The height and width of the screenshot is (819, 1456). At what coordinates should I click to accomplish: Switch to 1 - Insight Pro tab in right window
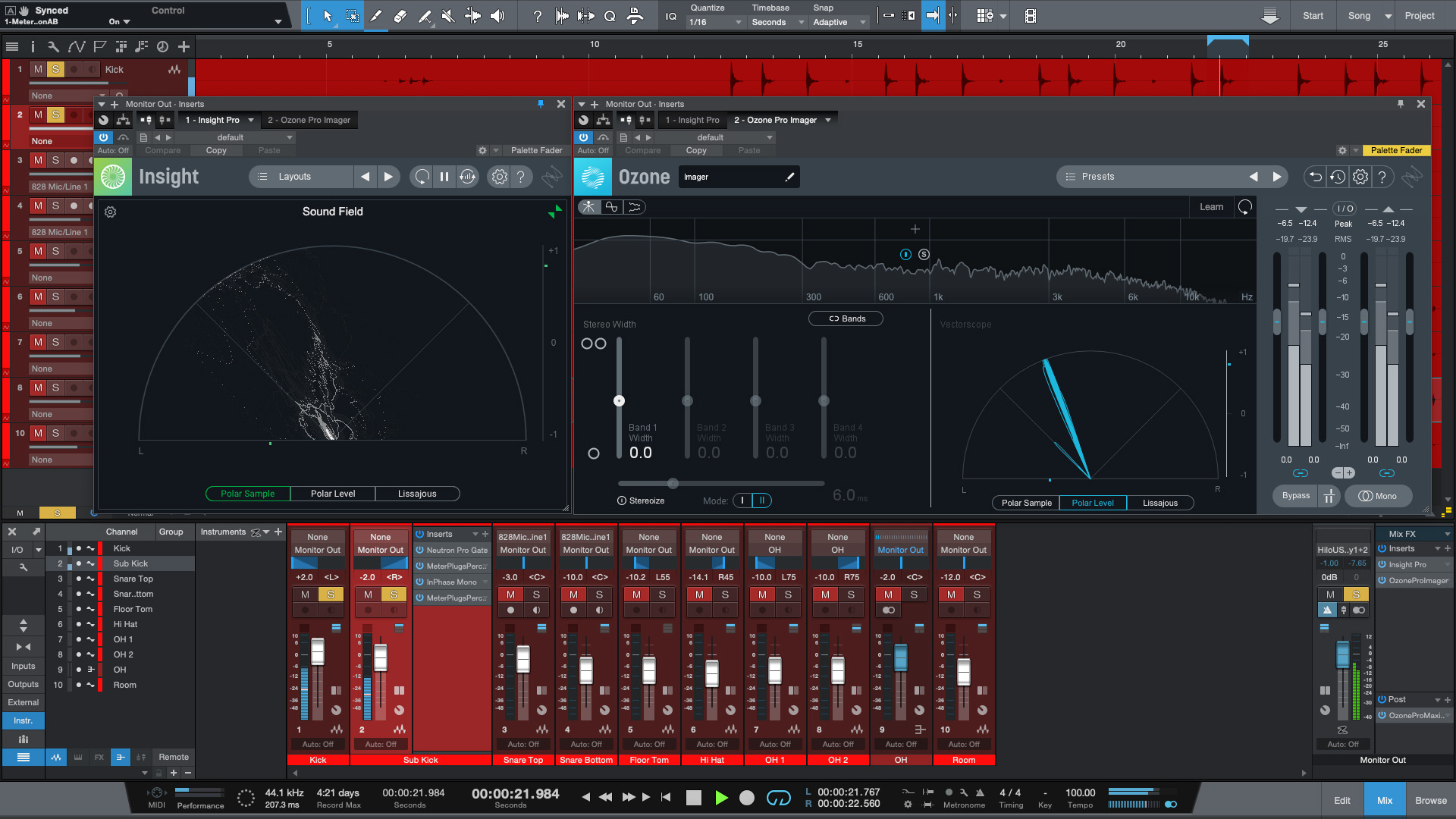tap(692, 120)
